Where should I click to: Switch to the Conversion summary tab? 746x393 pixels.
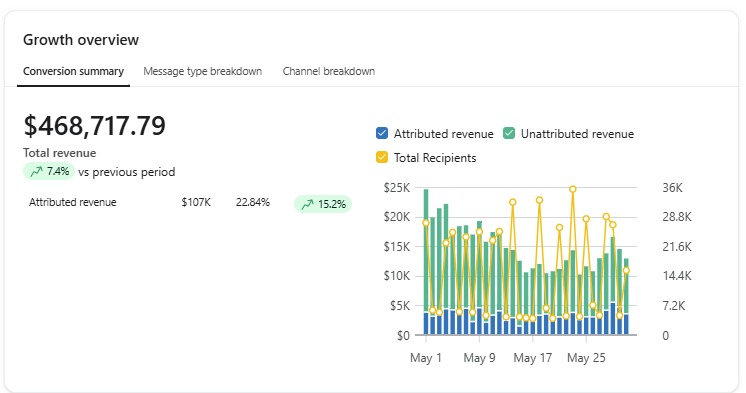coord(73,71)
